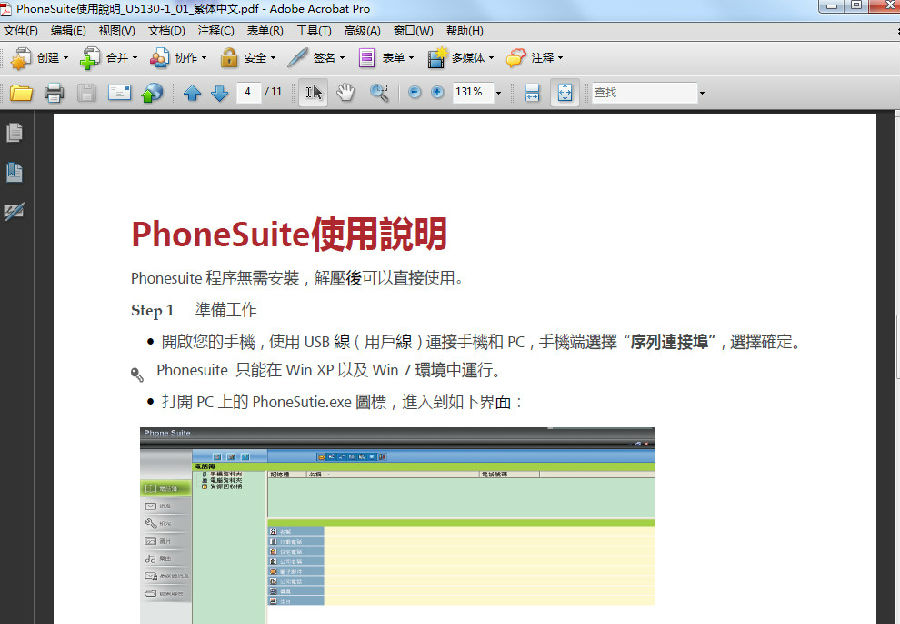The height and width of the screenshot is (624, 900).
Task: Click the Secure padlock icon
Action: click(229, 57)
